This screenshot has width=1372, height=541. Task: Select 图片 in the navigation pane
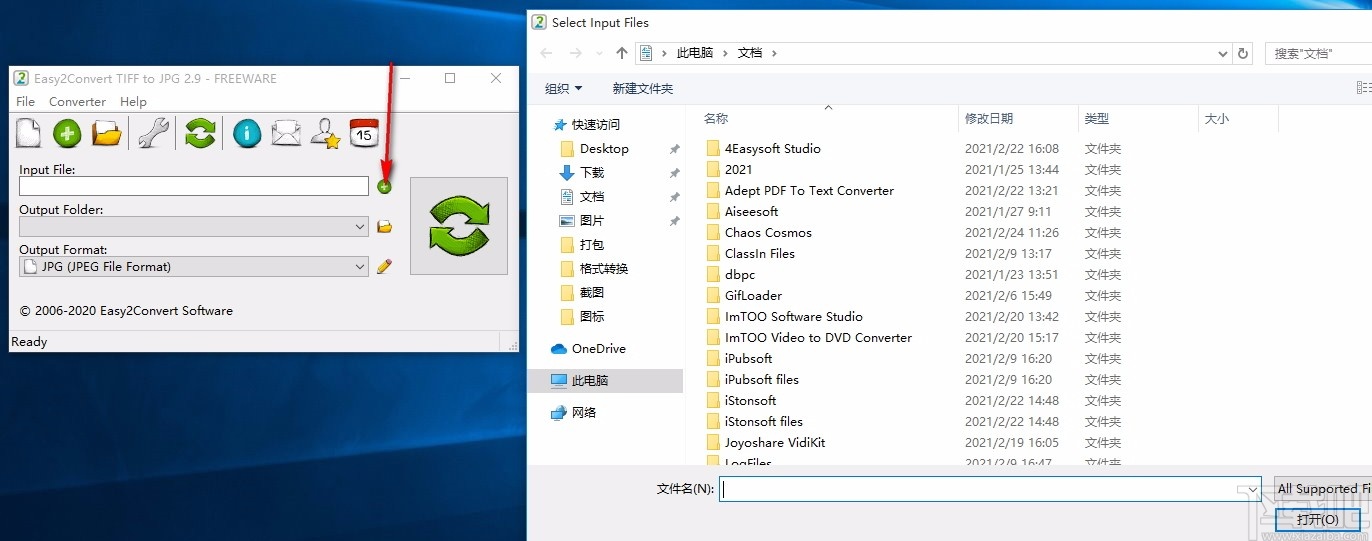click(592, 221)
